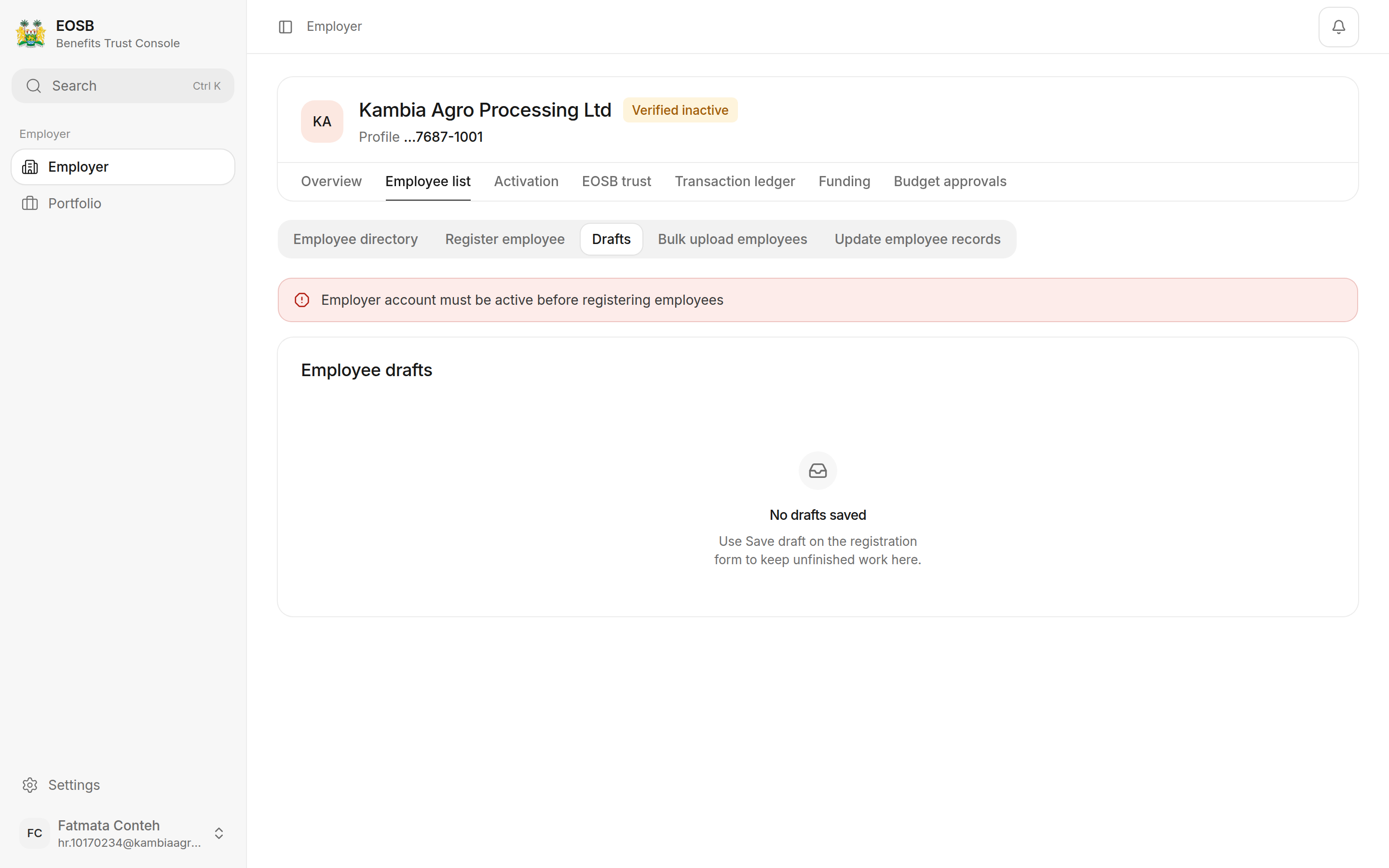Open Settings in the sidebar
Screen dimensions: 1389x868
coord(123,785)
